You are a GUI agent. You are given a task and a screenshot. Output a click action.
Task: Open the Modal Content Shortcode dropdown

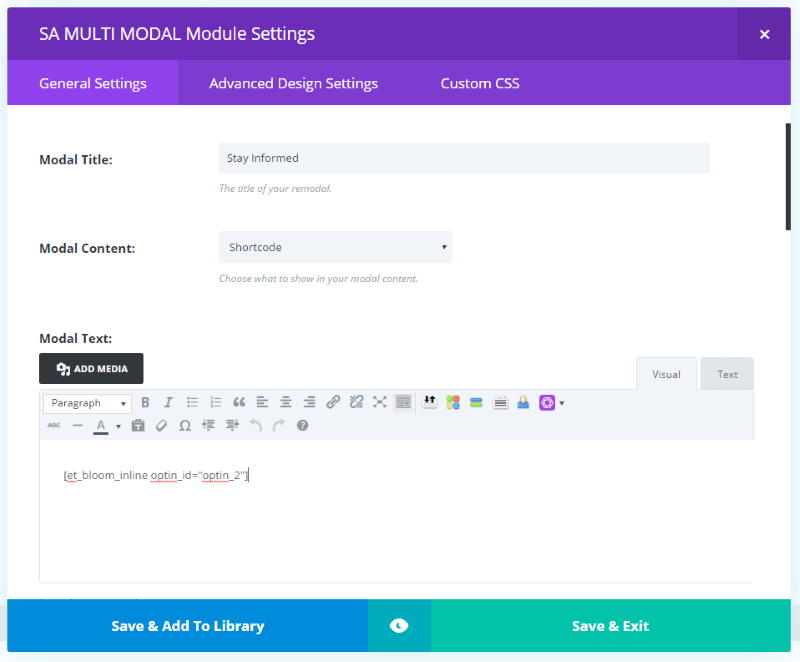[335, 247]
